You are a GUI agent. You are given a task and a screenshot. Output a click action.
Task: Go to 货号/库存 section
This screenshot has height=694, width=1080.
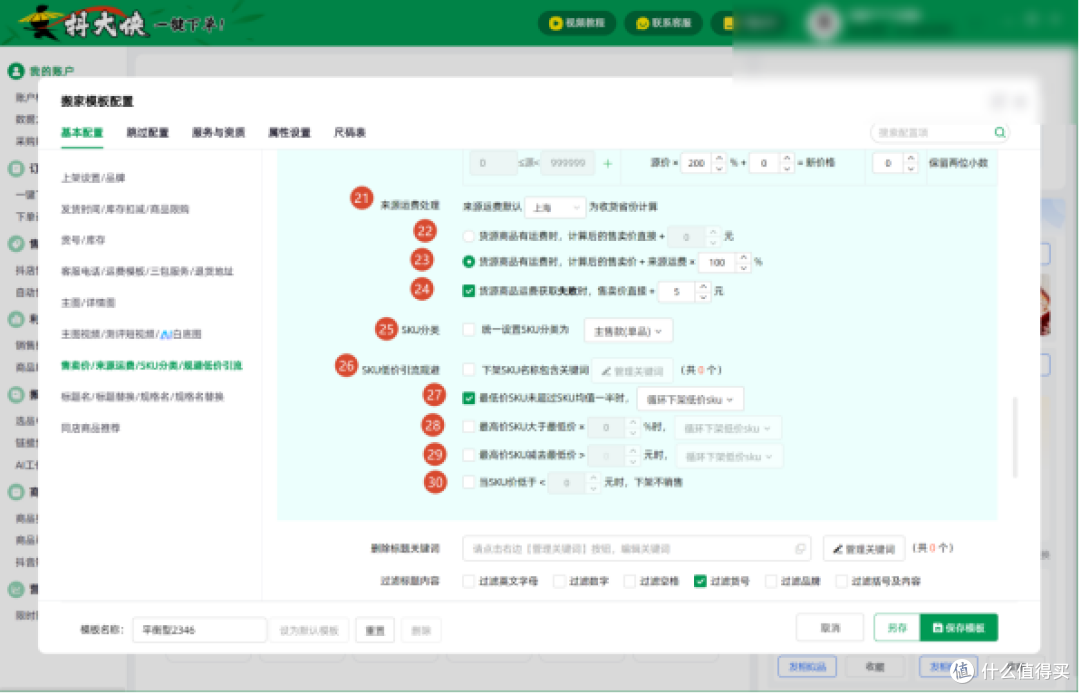[x=83, y=240]
